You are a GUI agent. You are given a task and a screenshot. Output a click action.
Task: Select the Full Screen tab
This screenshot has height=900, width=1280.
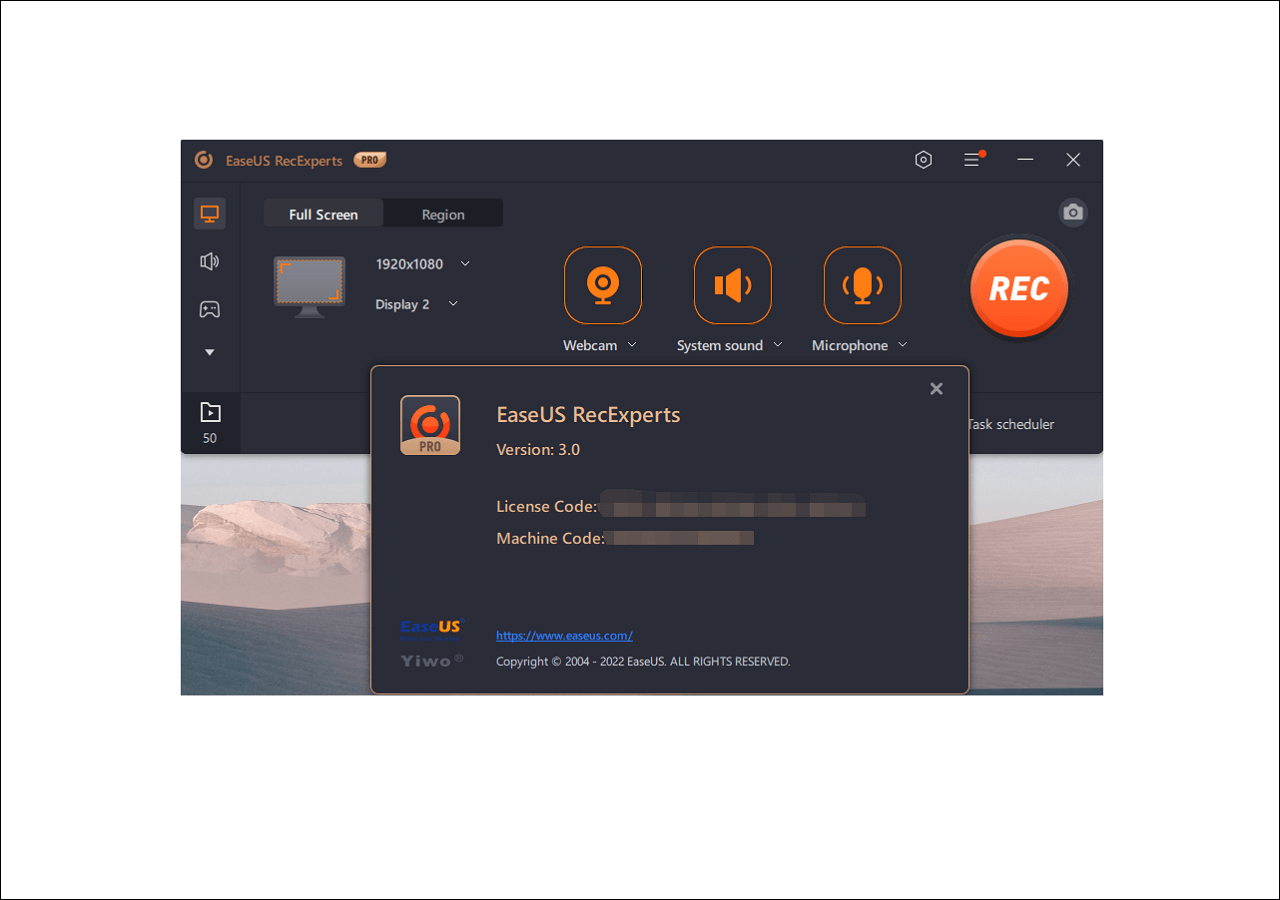click(x=323, y=214)
